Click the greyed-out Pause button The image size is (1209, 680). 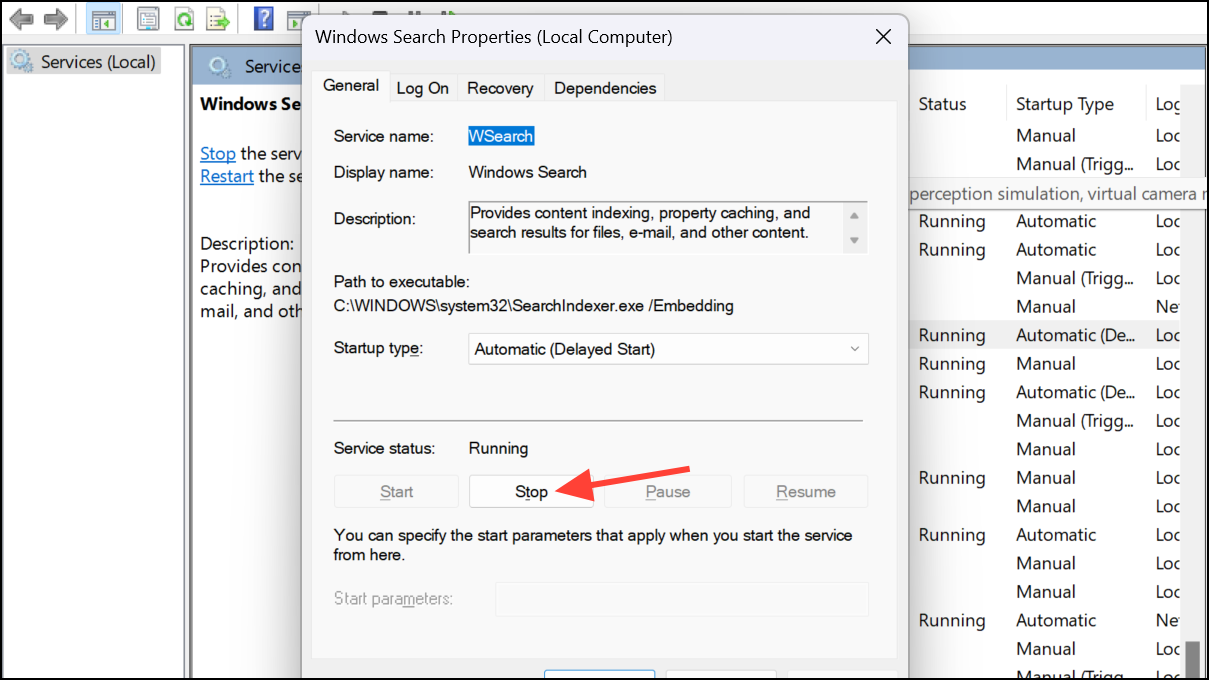[x=667, y=491]
